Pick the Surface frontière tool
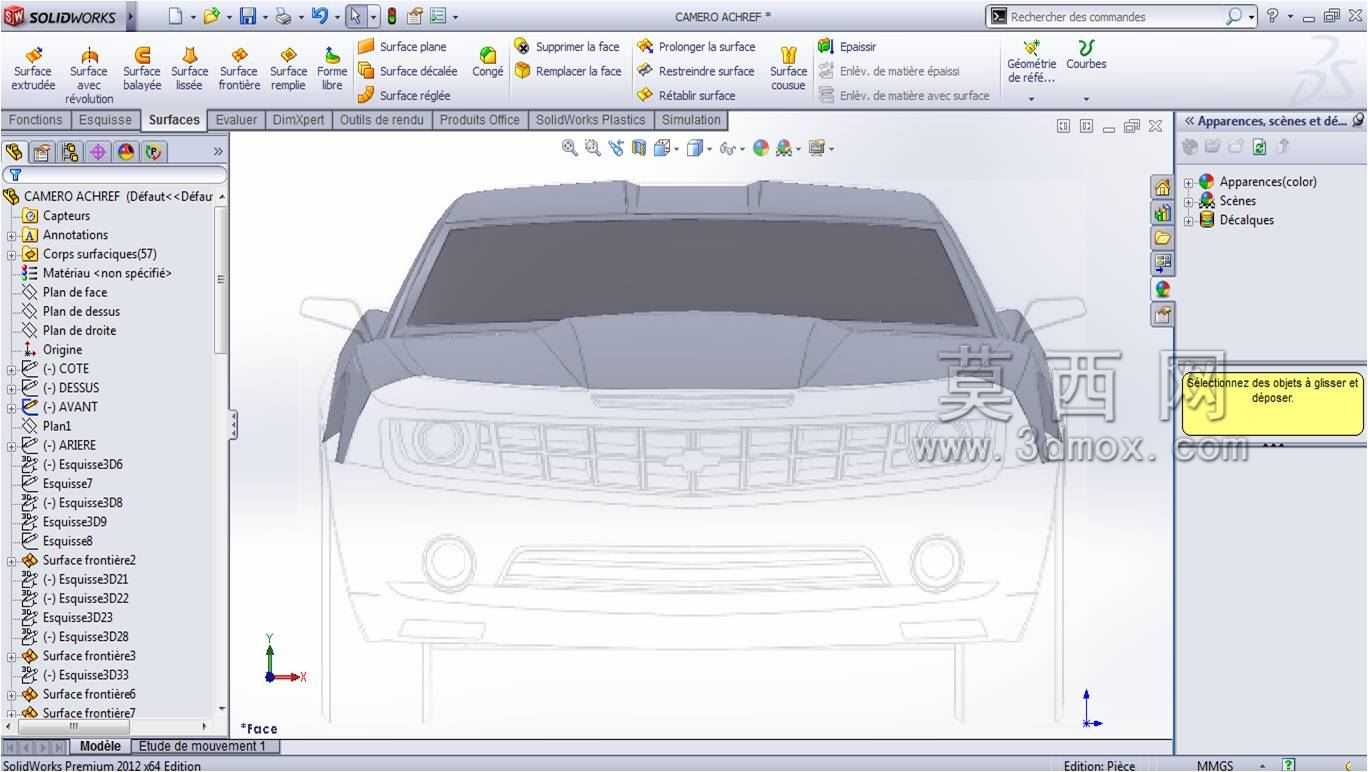The height and width of the screenshot is (772, 1368). 239,70
